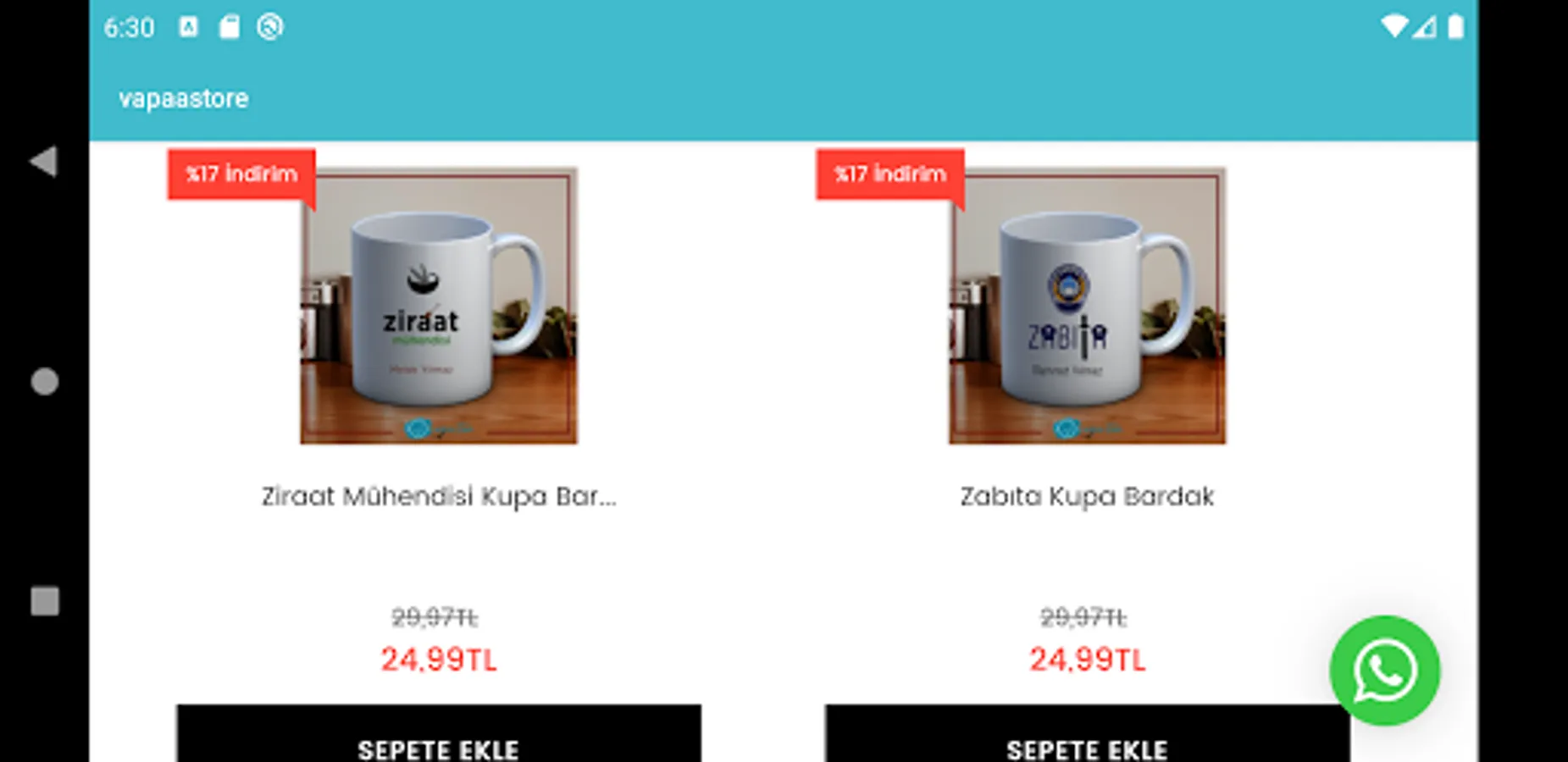Open the Ziraat mug product image
Viewport: 1568px width, 762px height.
(x=439, y=306)
